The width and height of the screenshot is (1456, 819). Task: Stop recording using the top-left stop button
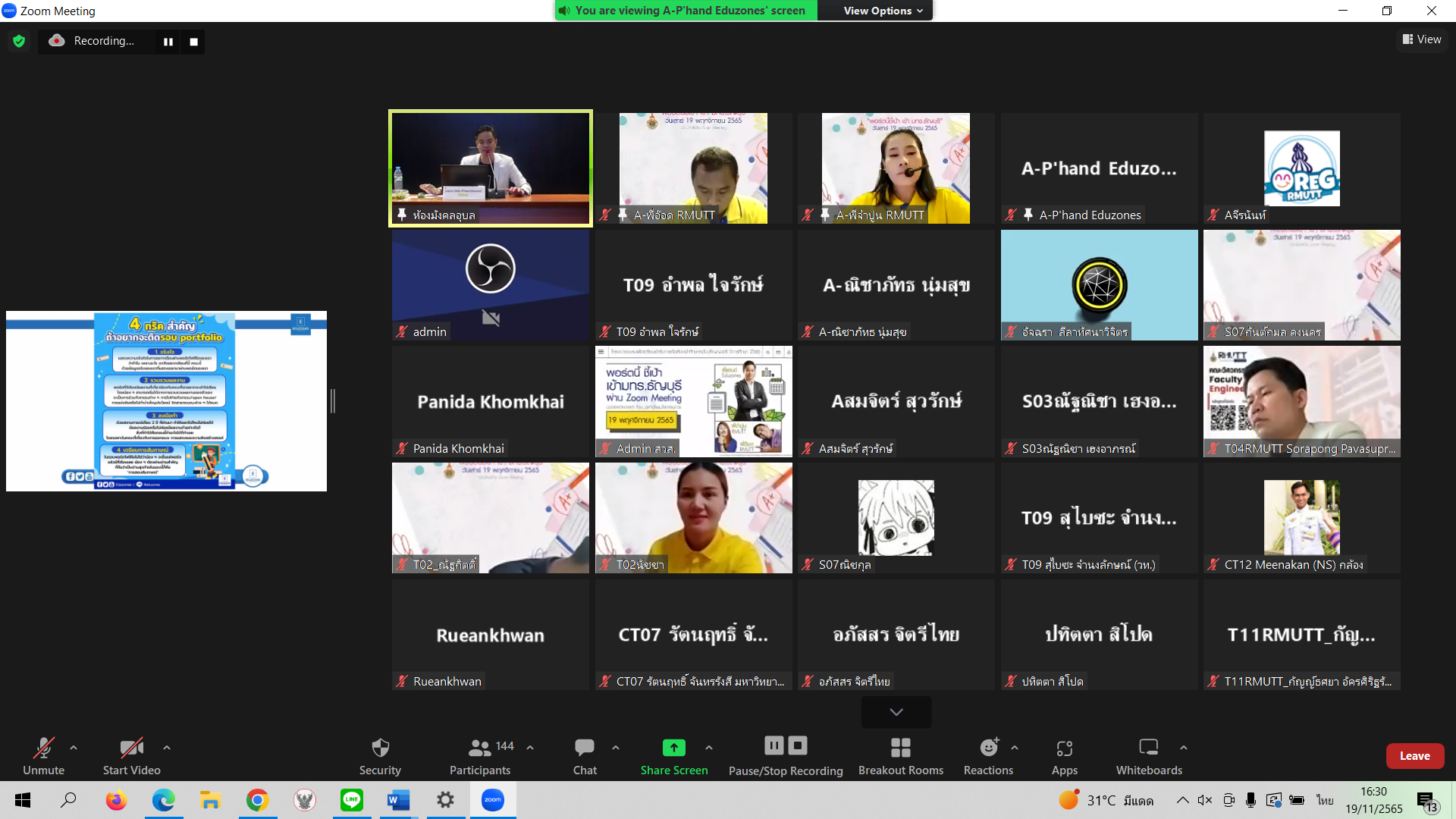pyautogui.click(x=193, y=42)
